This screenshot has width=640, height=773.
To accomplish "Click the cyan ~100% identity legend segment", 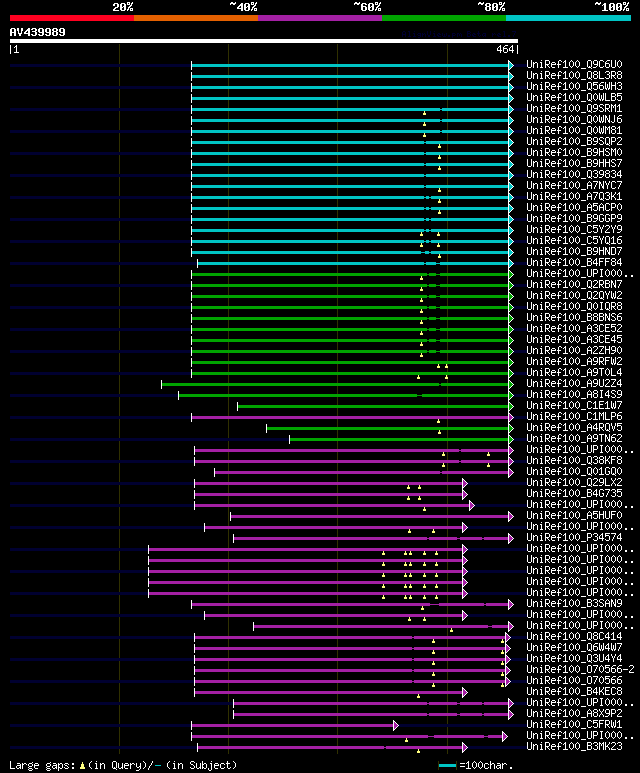I will (x=568, y=18).
